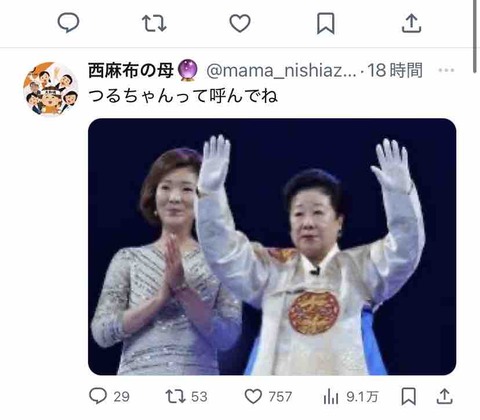Share the 西麻布の母 tweet
Screen dimensions: 480x420
pyautogui.click(x=444, y=396)
